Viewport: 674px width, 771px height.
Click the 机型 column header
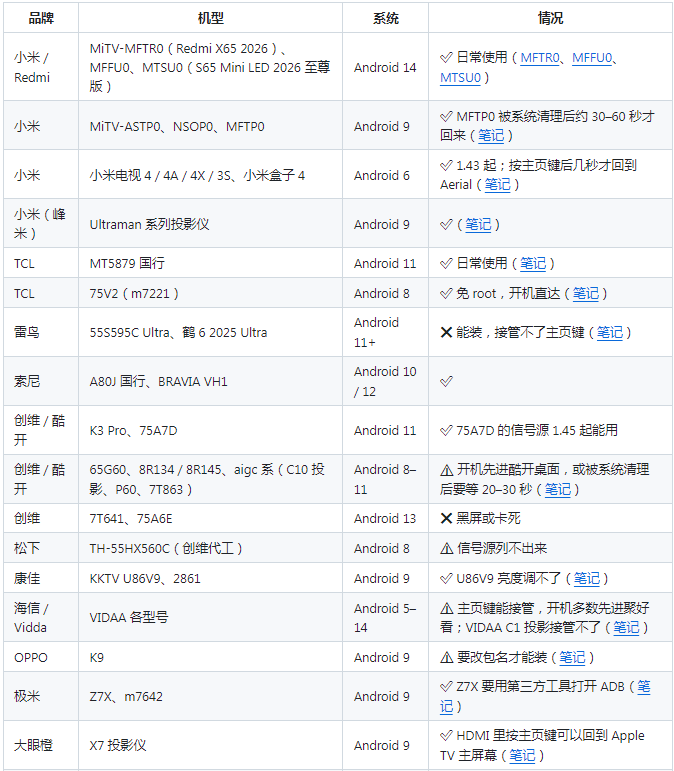click(x=210, y=18)
